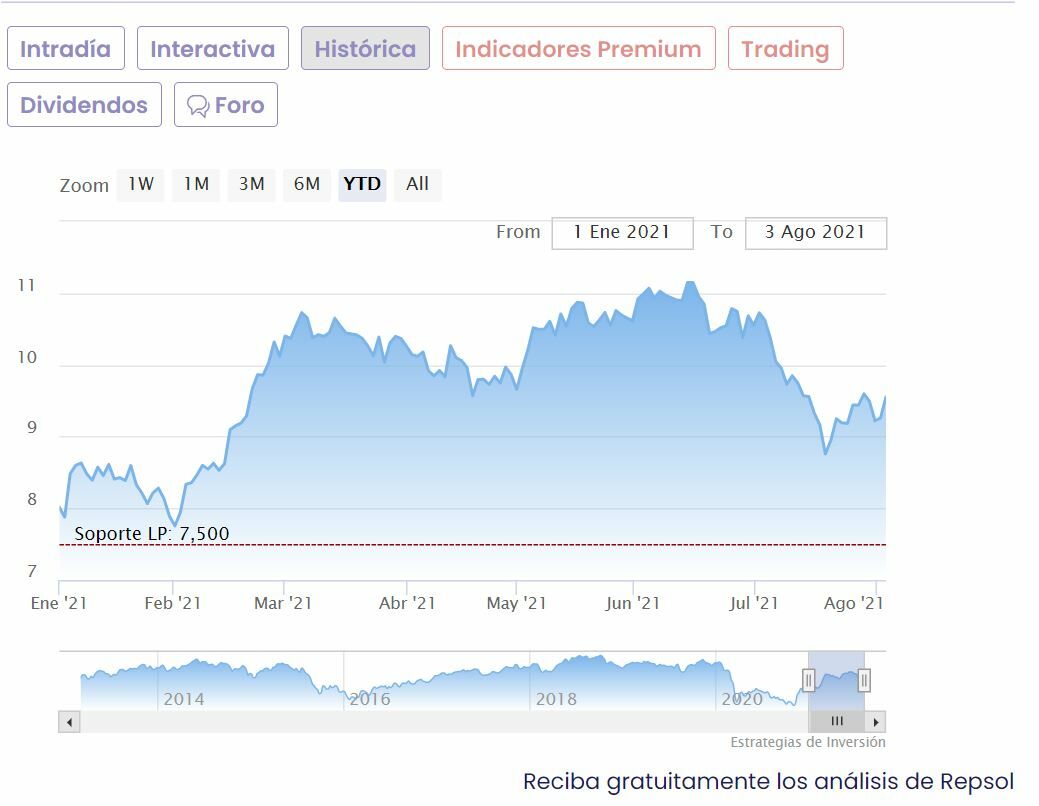Set zoom range to 1W

point(140,184)
